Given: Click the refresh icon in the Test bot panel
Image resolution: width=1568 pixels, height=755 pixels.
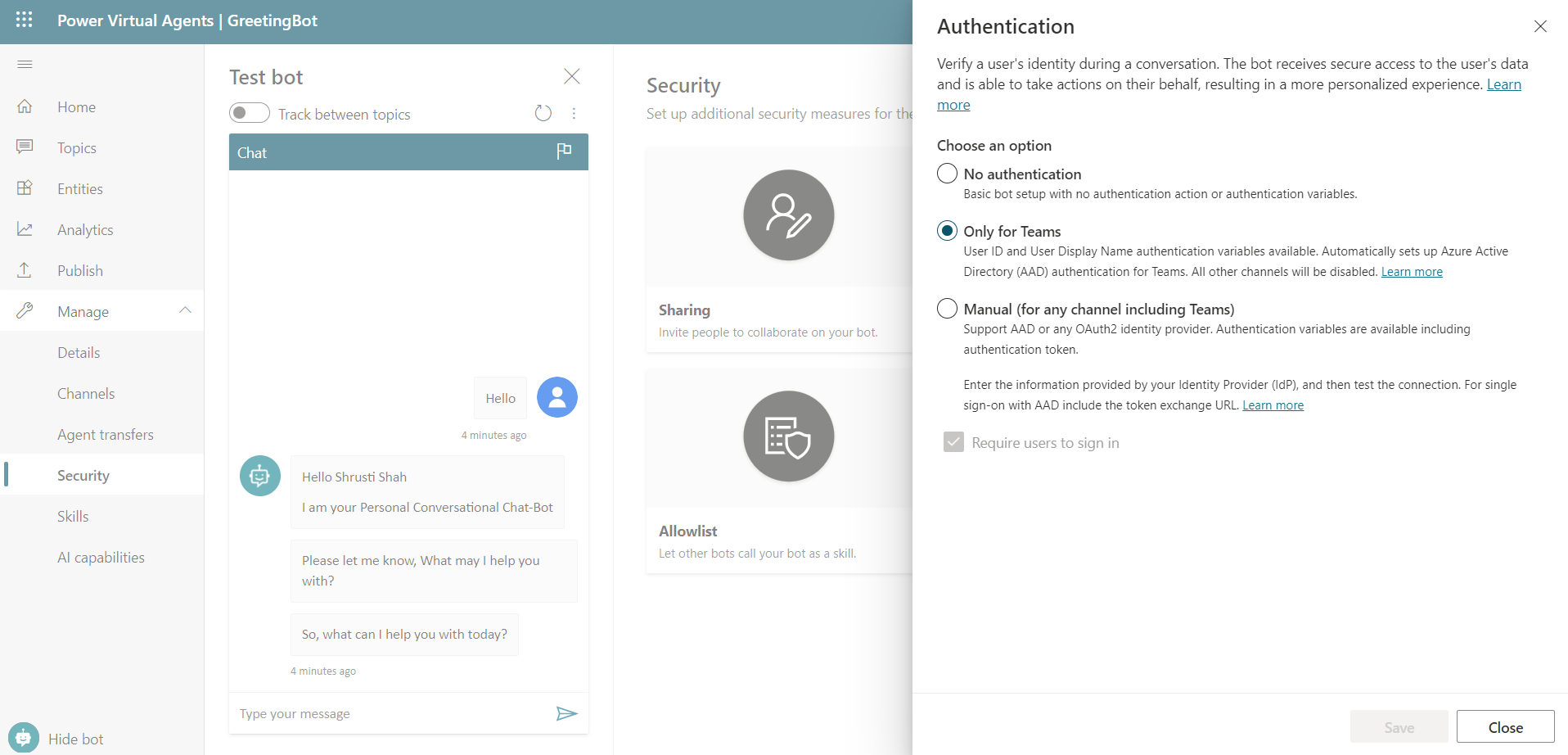Looking at the screenshot, I should click(x=543, y=113).
